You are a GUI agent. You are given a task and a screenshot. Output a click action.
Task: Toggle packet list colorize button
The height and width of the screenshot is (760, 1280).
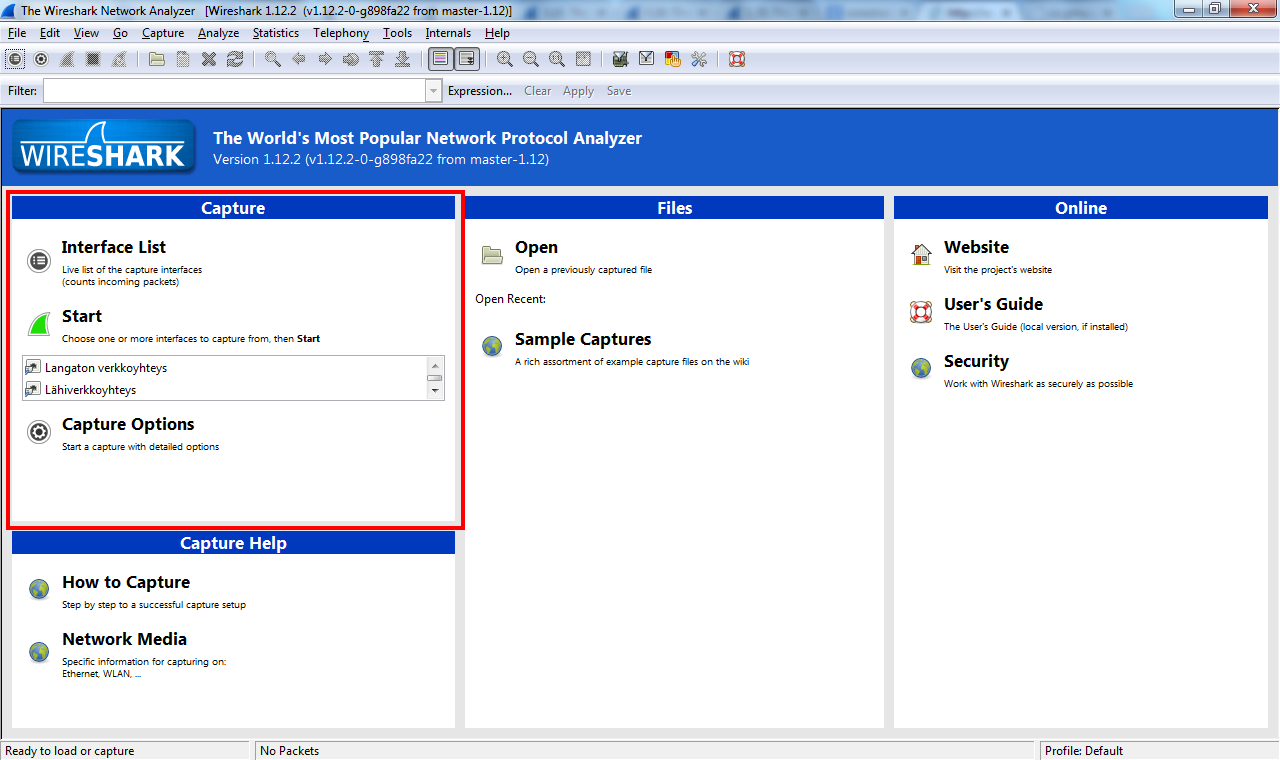440,59
